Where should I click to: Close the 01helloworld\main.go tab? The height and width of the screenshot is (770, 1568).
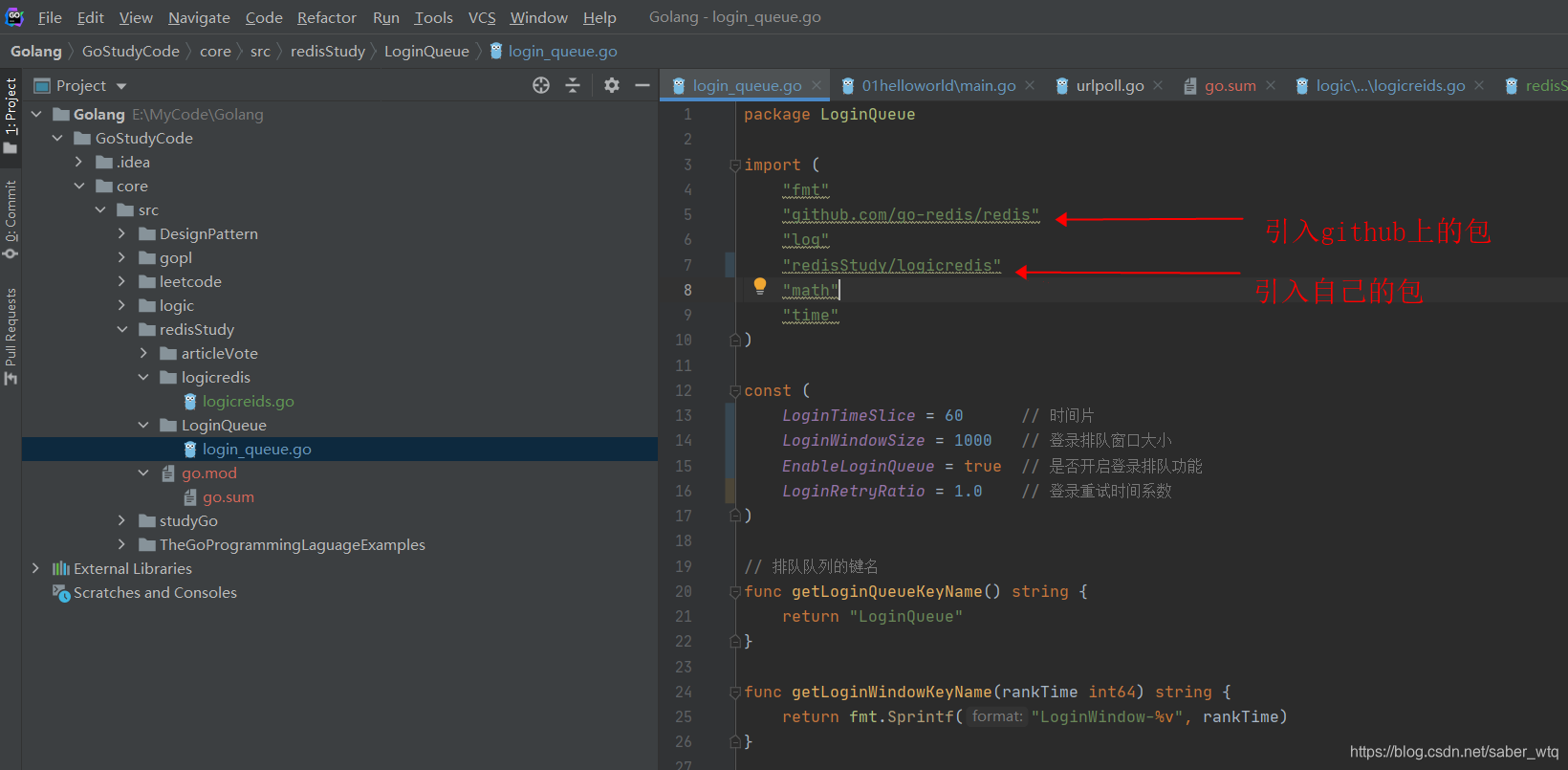pos(1030,85)
